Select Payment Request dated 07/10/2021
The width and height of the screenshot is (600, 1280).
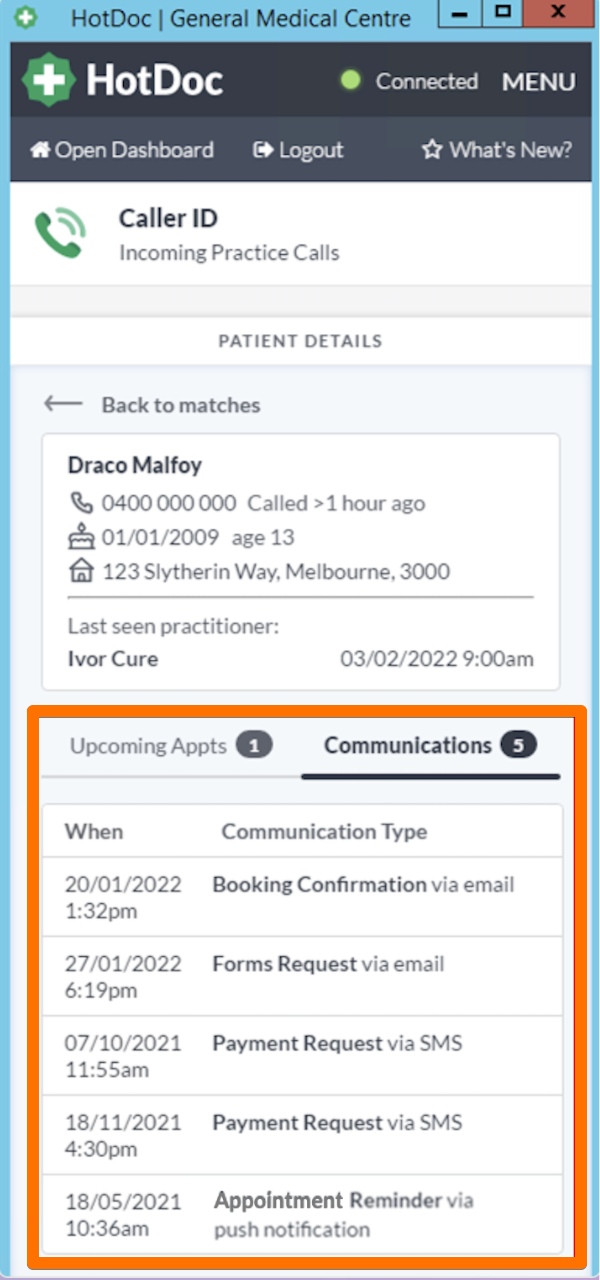(302, 1056)
